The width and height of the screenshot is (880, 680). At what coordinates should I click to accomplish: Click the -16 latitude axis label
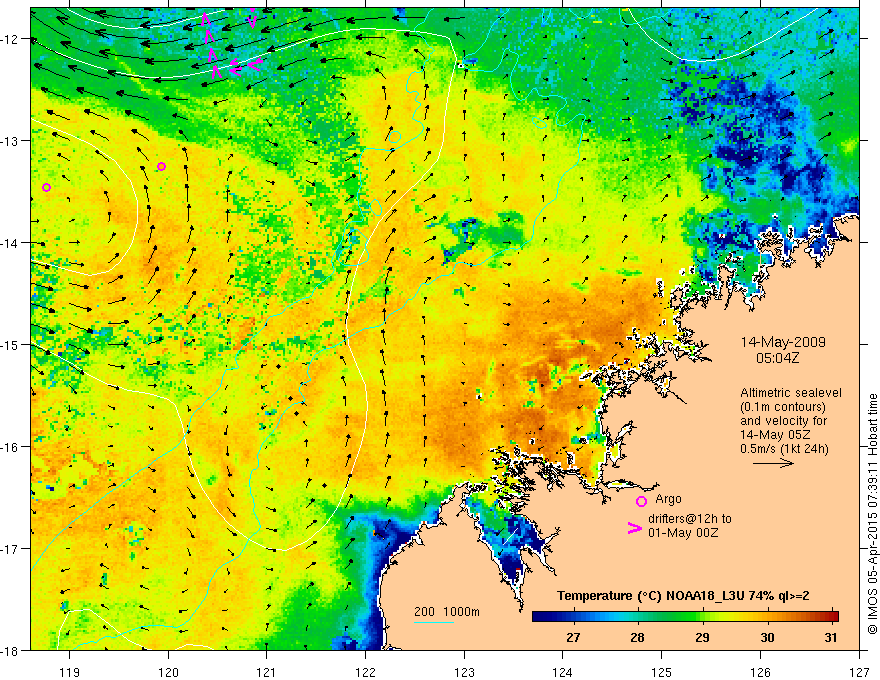pos(11,447)
